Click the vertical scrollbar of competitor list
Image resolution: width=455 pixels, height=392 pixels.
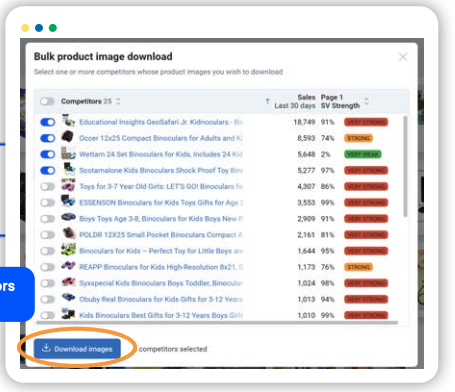click(405, 166)
